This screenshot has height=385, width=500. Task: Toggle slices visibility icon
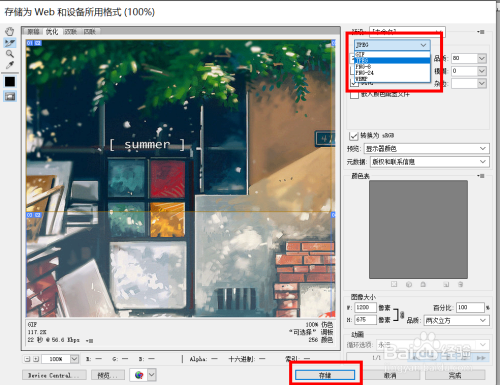(10, 96)
